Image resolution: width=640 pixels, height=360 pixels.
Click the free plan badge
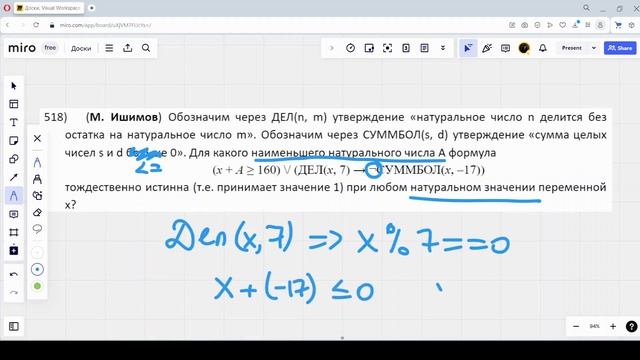[x=50, y=48]
